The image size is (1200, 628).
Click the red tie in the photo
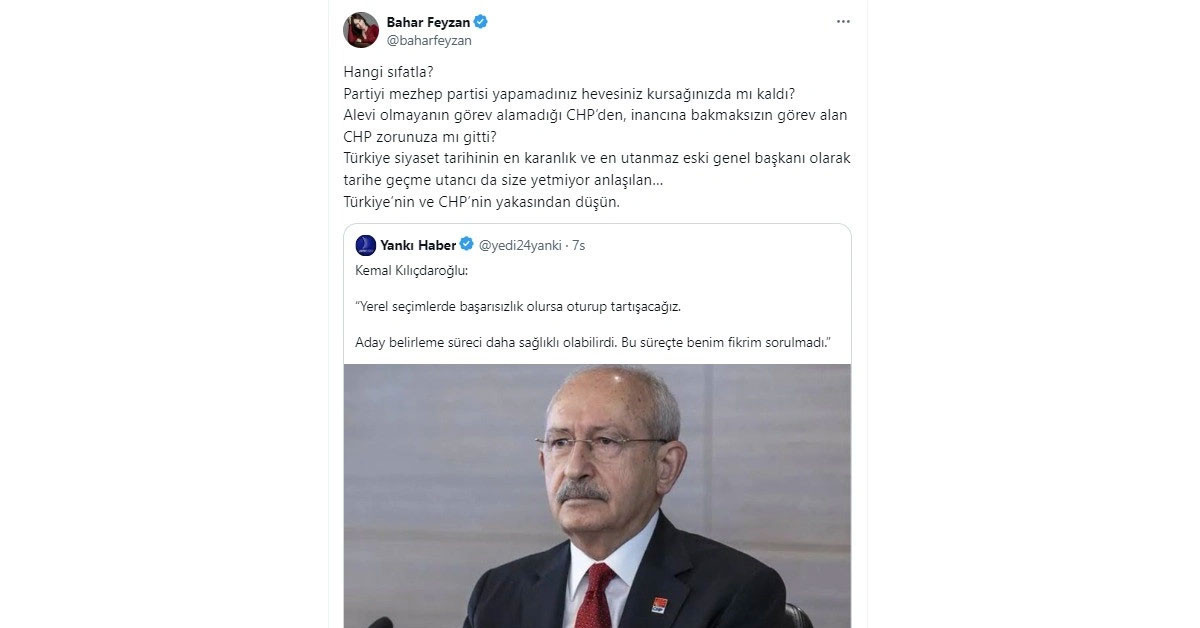(x=597, y=596)
